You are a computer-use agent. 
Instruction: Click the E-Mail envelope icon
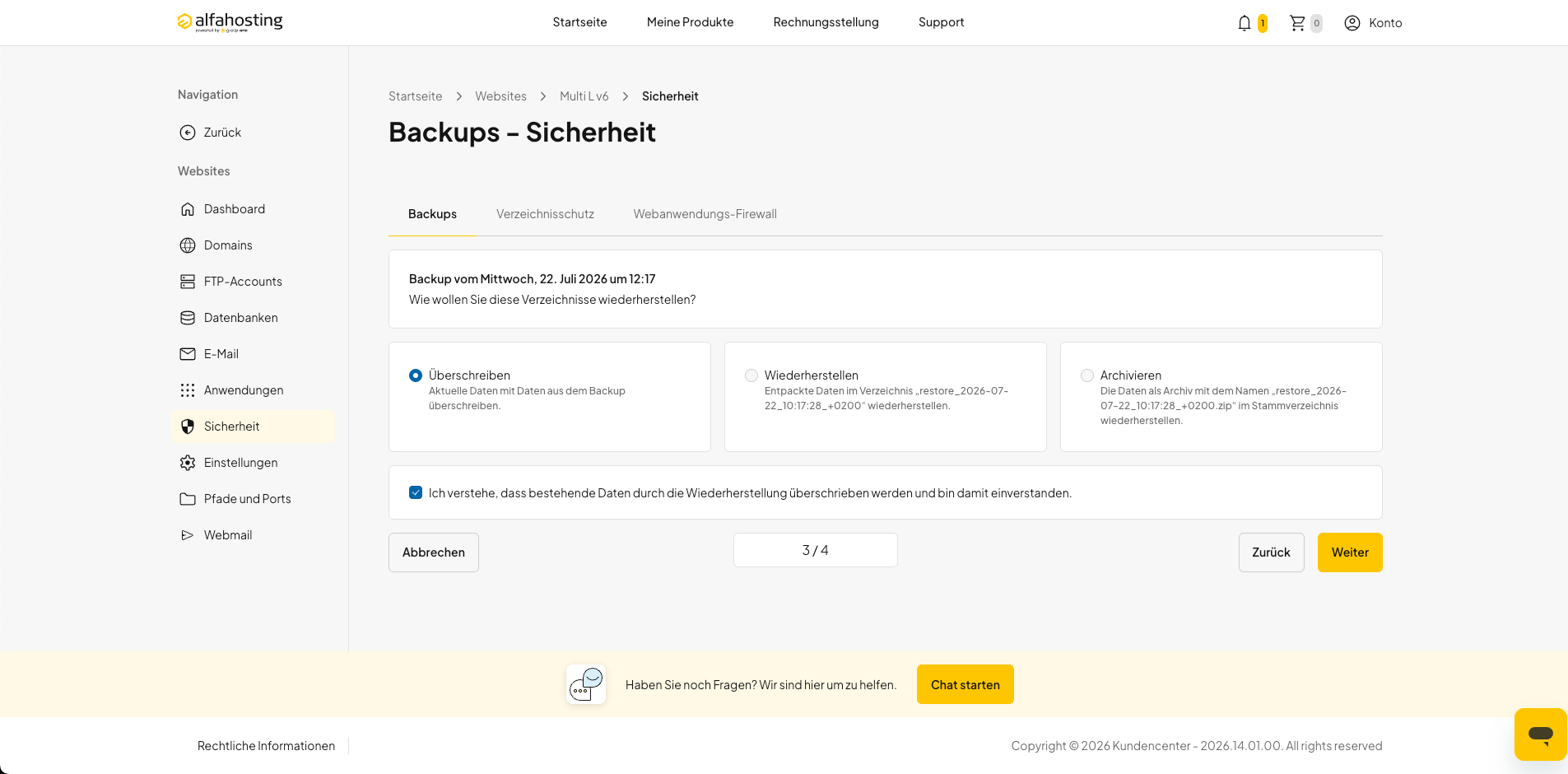click(x=188, y=354)
